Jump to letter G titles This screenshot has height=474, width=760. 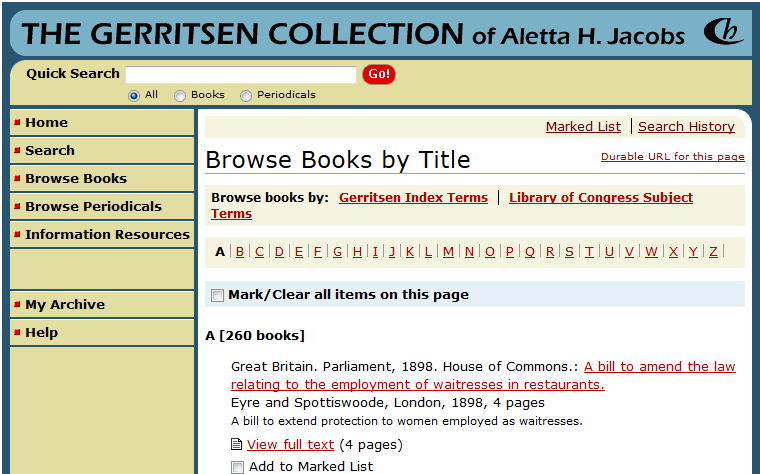[337, 252]
